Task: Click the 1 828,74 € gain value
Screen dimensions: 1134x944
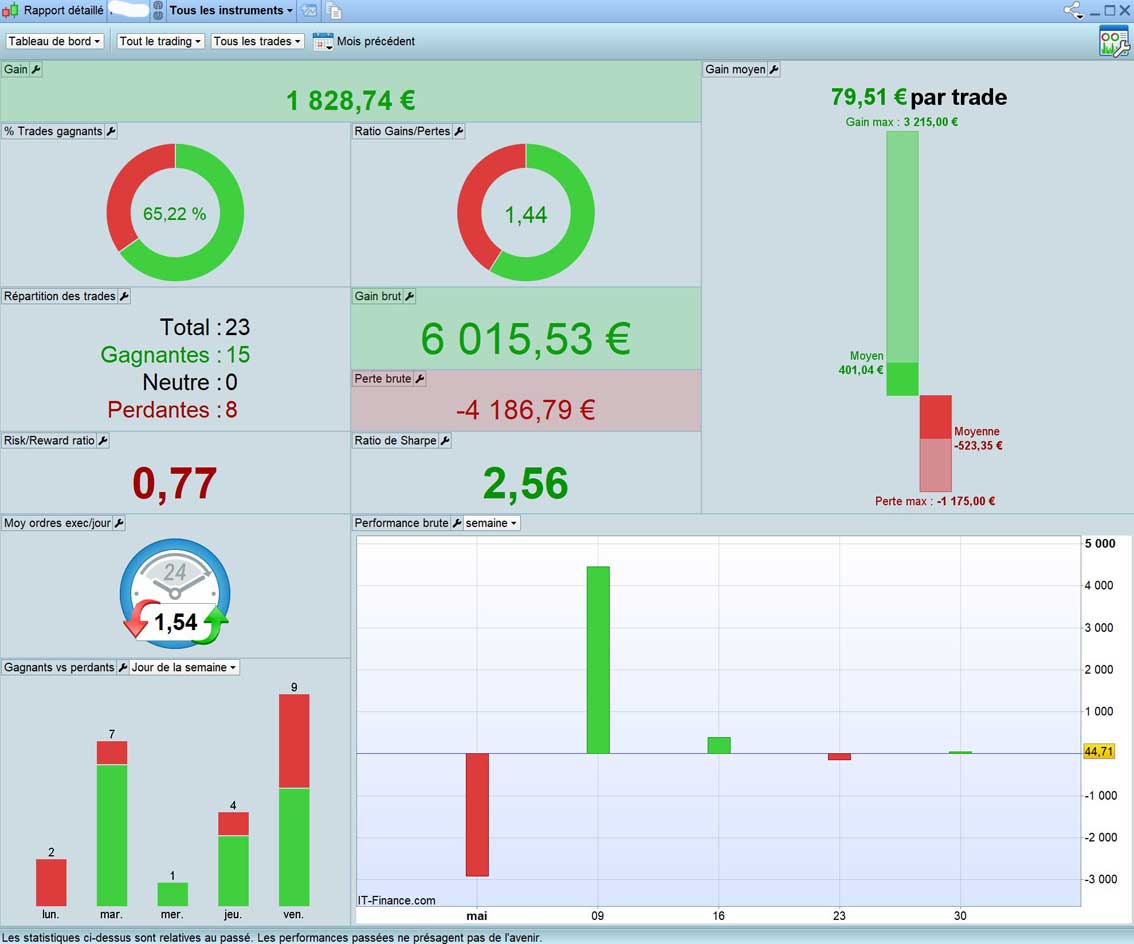Action: (x=351, y=101)
